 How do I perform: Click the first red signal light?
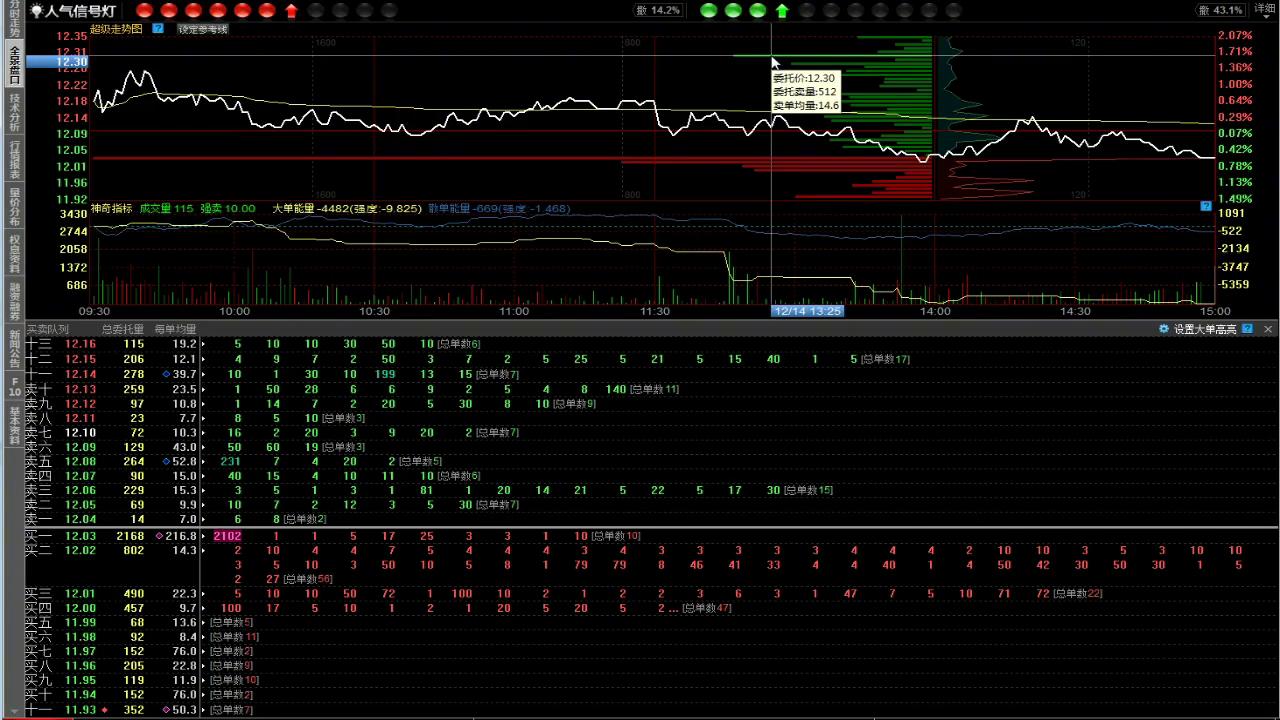(144, 11)
